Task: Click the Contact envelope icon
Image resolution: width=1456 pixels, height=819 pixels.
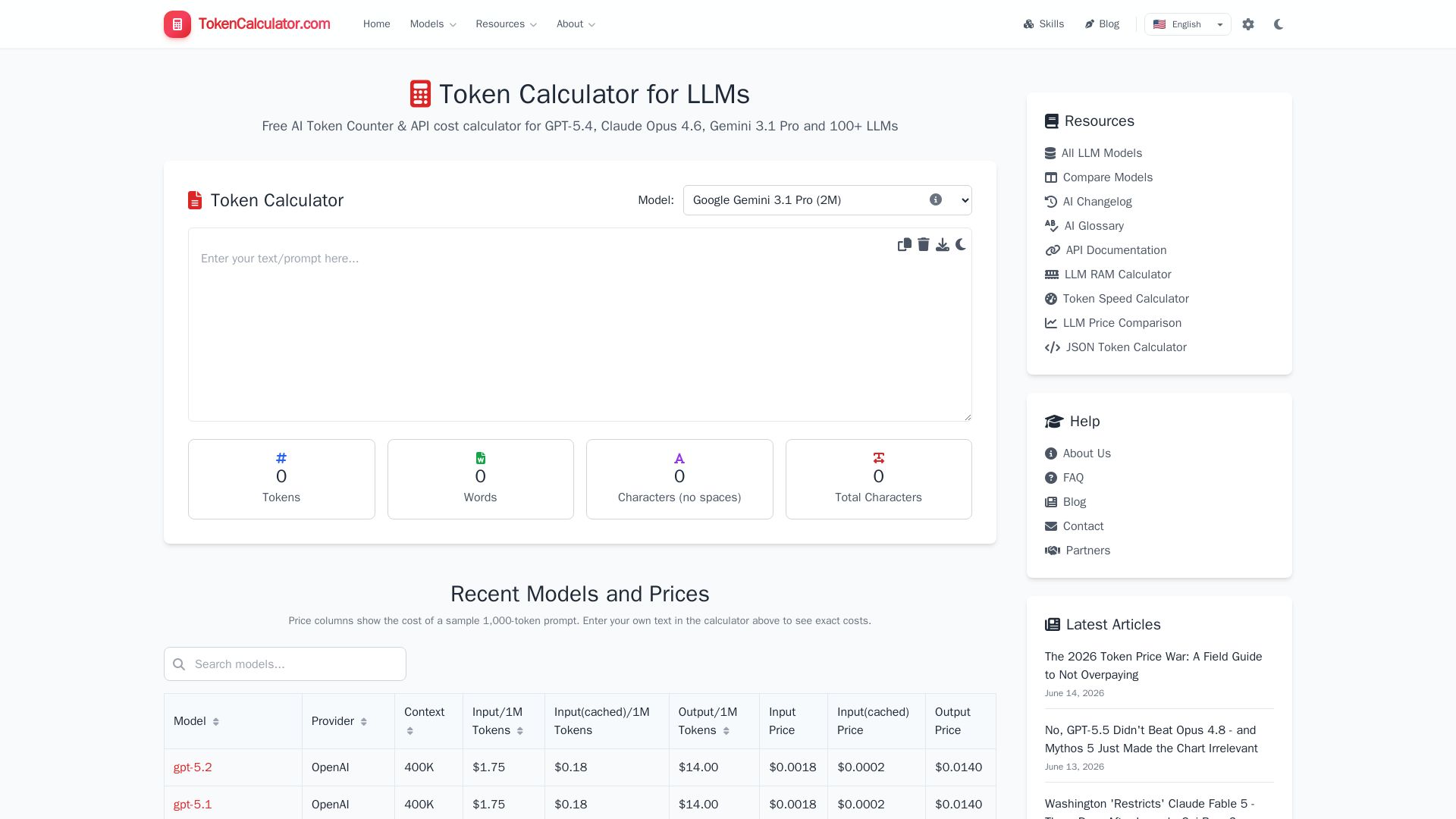Action: tap(1051, 526)
